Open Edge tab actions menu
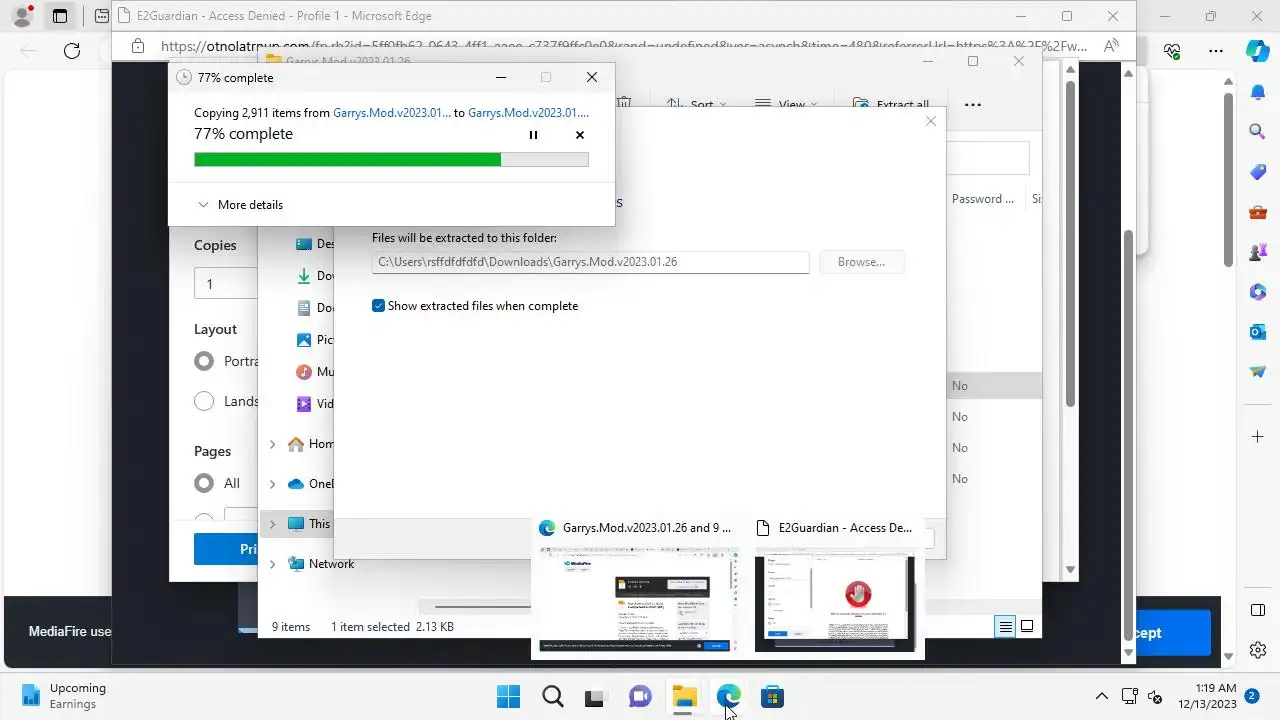 (x=60, y=16)
